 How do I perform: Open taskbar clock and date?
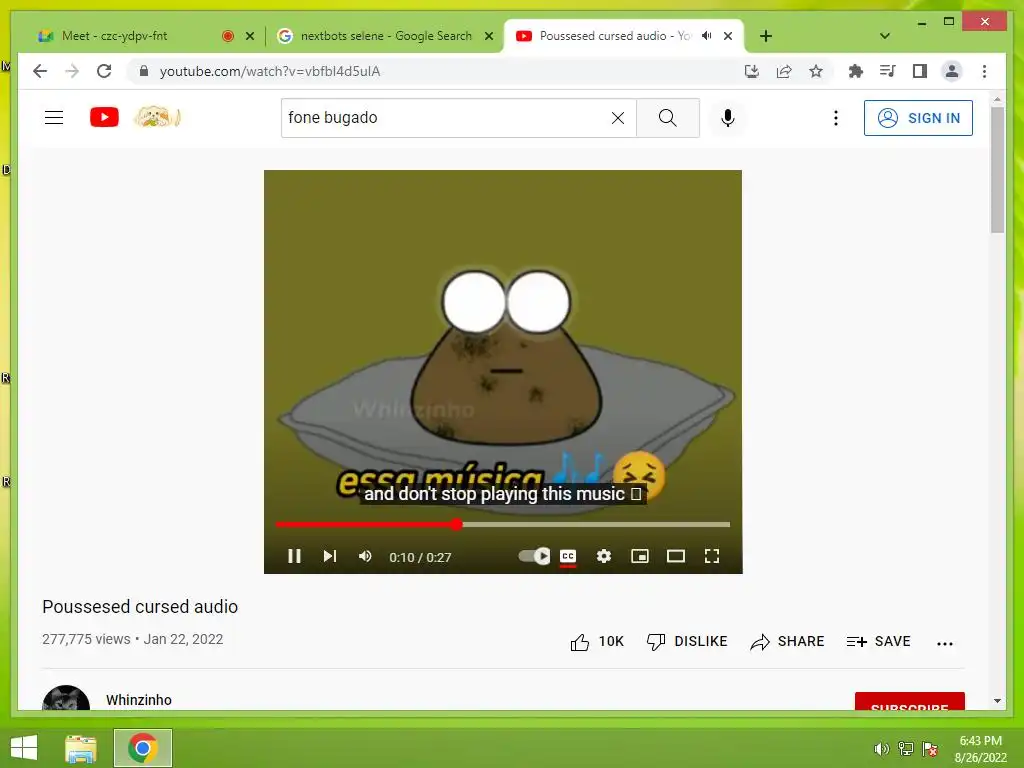coord(980,749)
